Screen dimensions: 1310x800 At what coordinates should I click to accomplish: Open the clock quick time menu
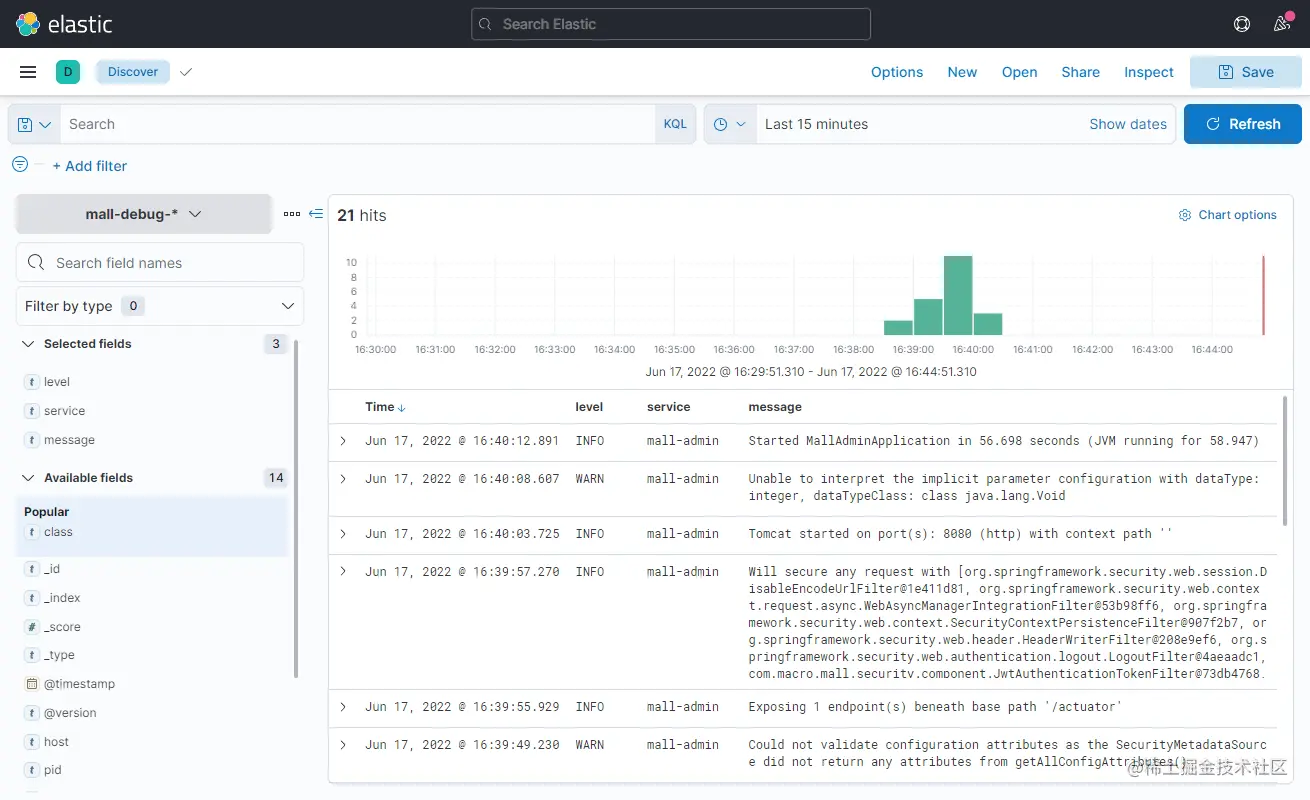pos(730,124)
